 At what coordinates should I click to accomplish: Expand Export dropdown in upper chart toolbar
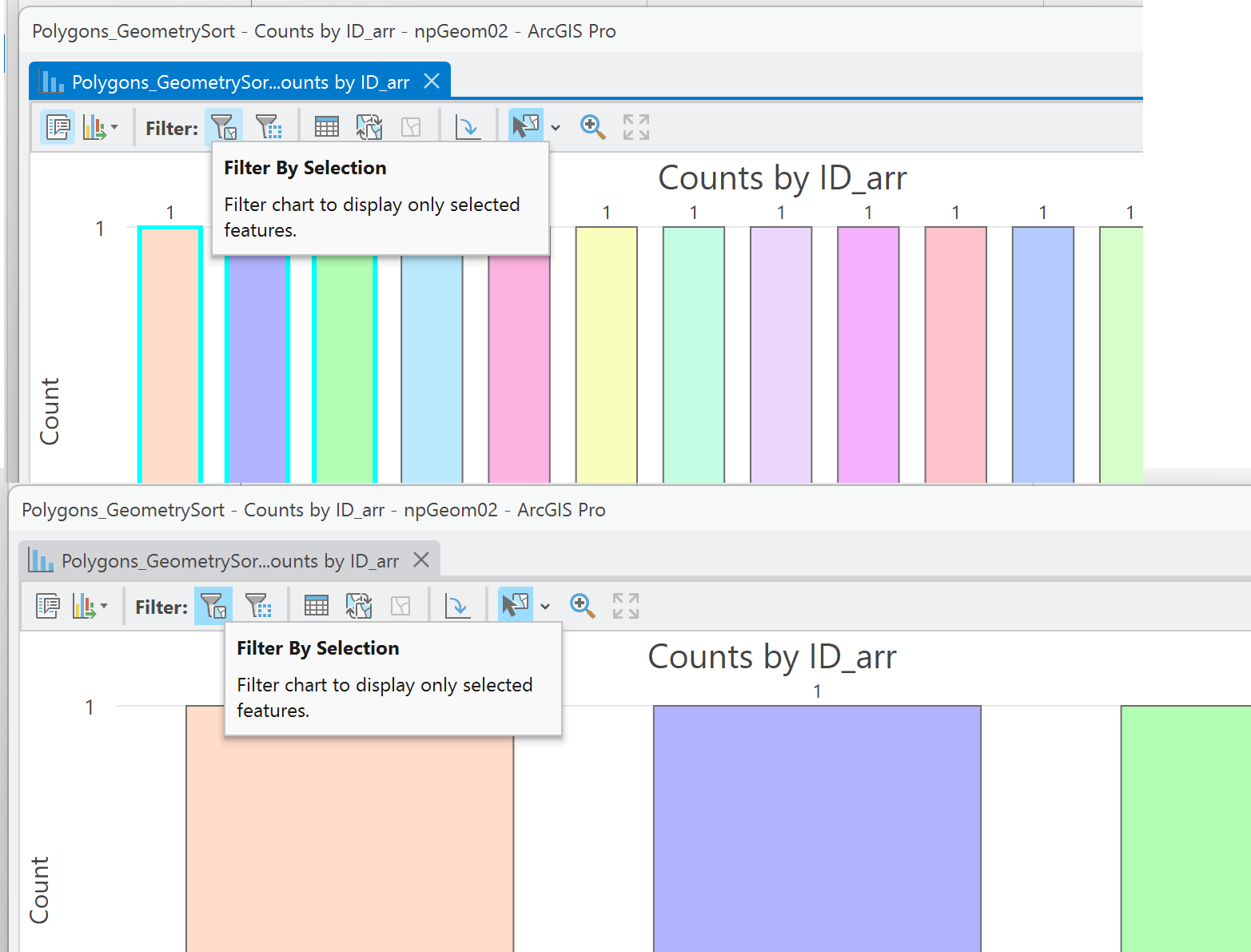click(x=102, y=127)
